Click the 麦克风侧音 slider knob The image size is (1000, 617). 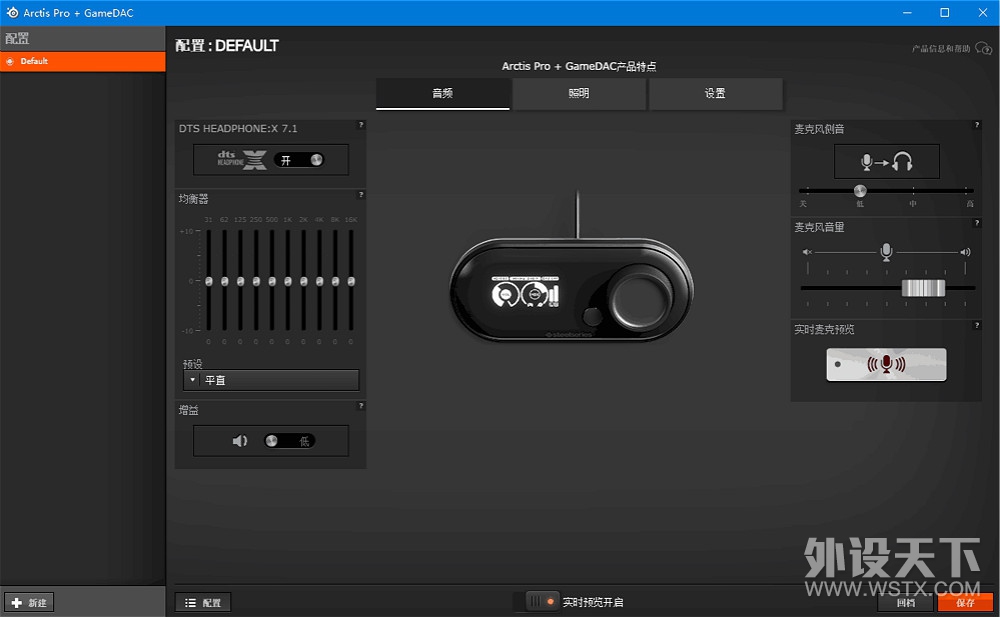coord(860,190)
